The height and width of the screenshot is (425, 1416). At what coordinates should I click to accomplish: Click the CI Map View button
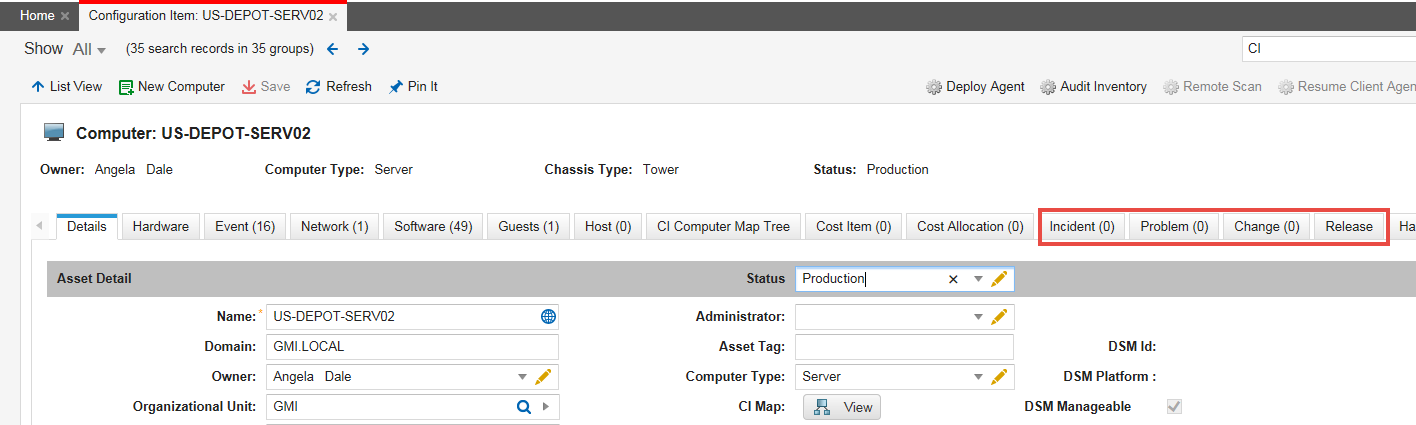842,407
